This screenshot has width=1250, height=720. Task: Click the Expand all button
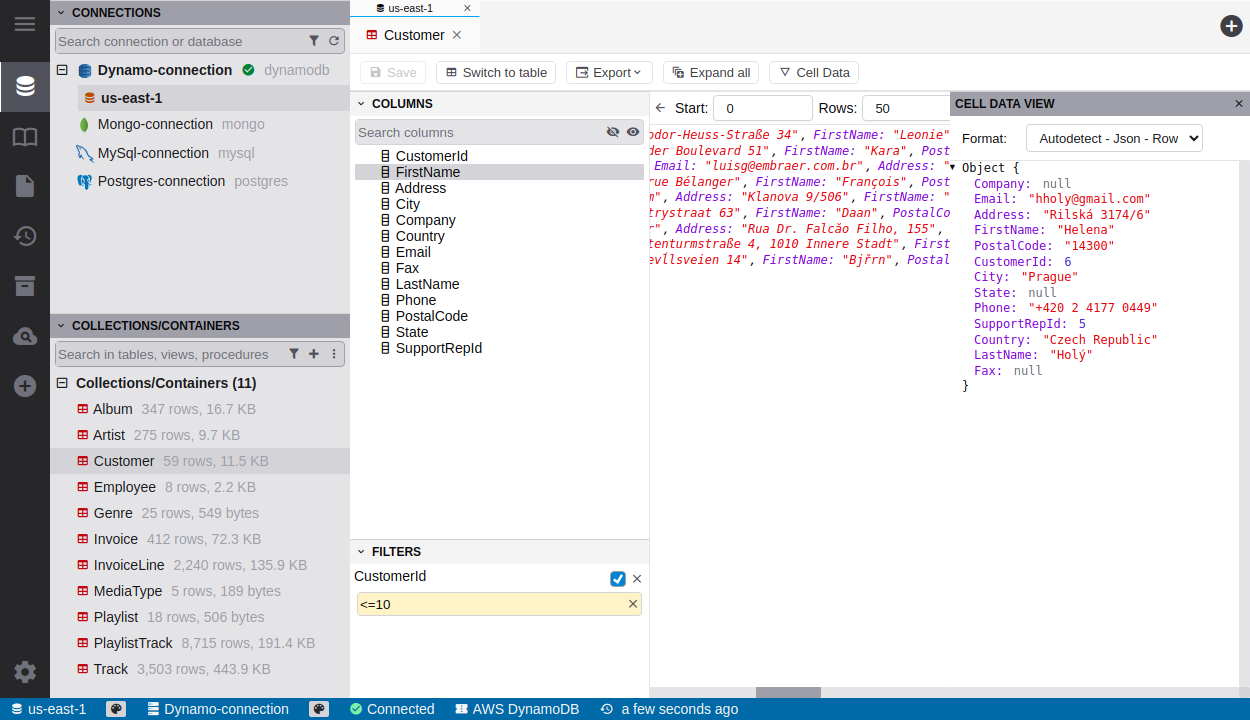tap(711, 73)
